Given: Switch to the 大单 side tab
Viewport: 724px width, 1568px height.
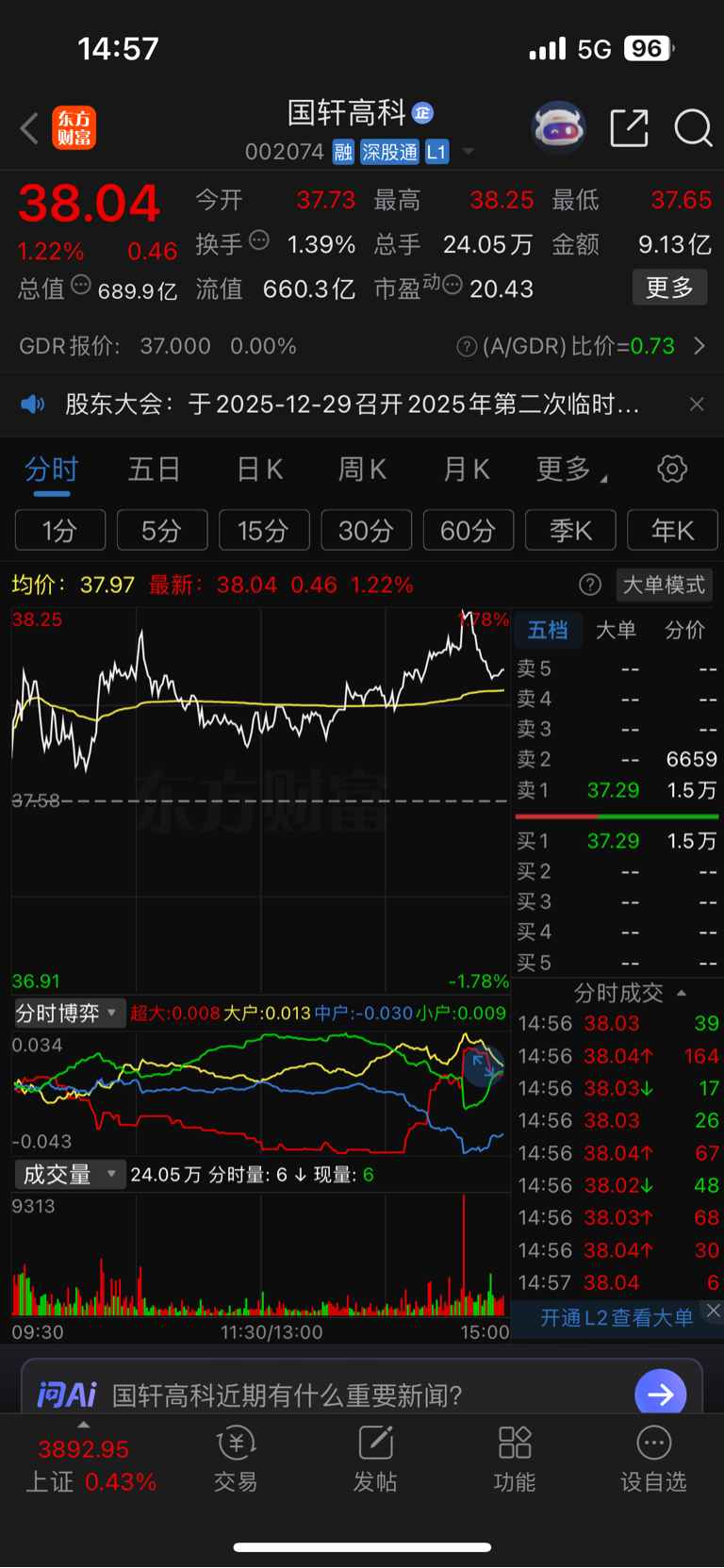Looking at the screenshot, I should click(616, 630).
